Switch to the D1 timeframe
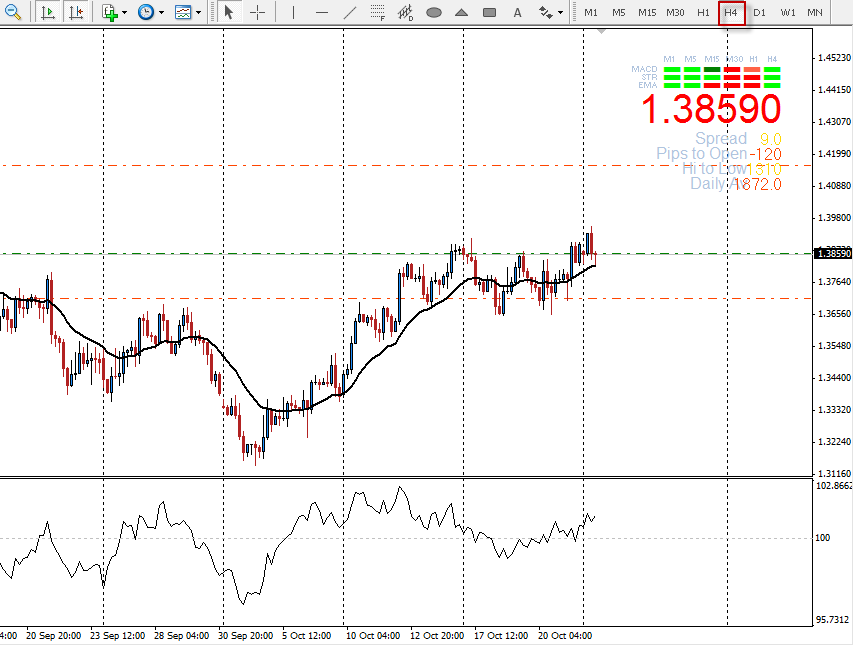Viewport: 853px width, 645px height. (760, 13)
